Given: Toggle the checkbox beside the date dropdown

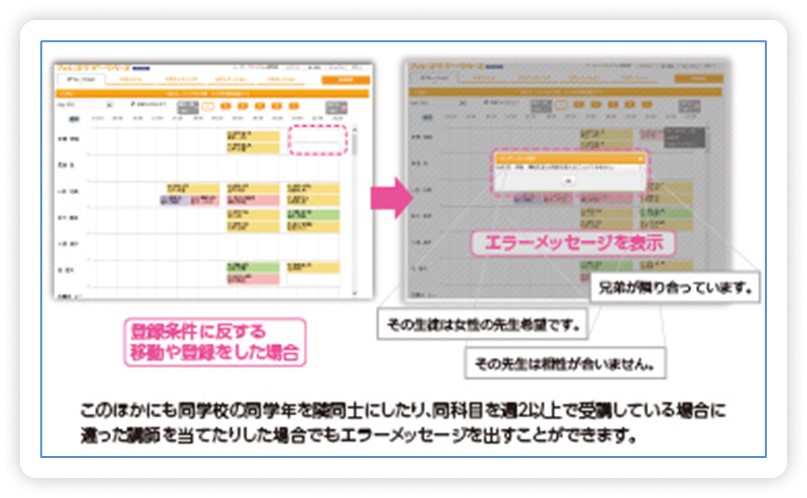Looking at the screenshot, I should pyautogui.click(x=133, y=104).
